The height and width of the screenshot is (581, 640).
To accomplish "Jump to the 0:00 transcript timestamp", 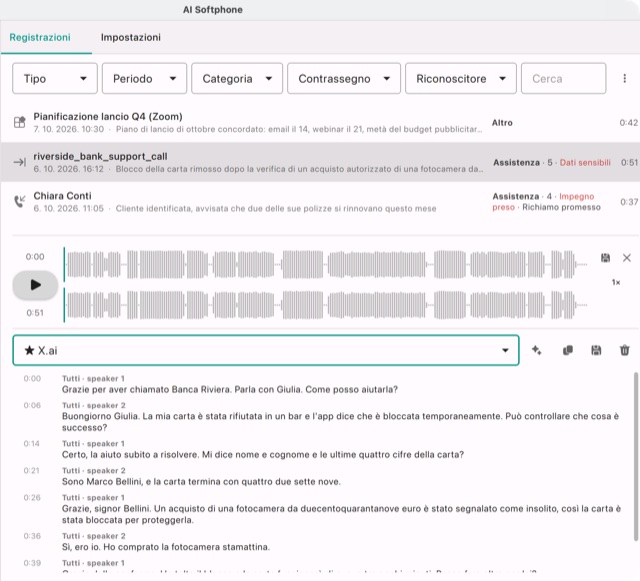I will [32, 378].
